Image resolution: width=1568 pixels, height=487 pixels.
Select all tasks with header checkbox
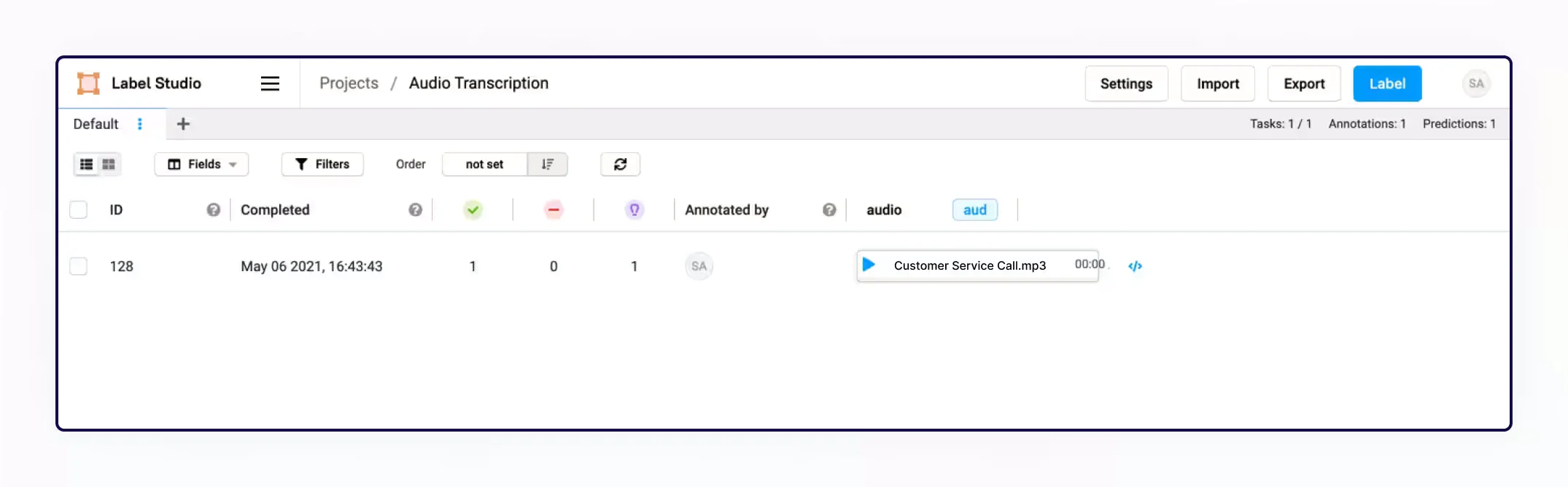point(78,210)
